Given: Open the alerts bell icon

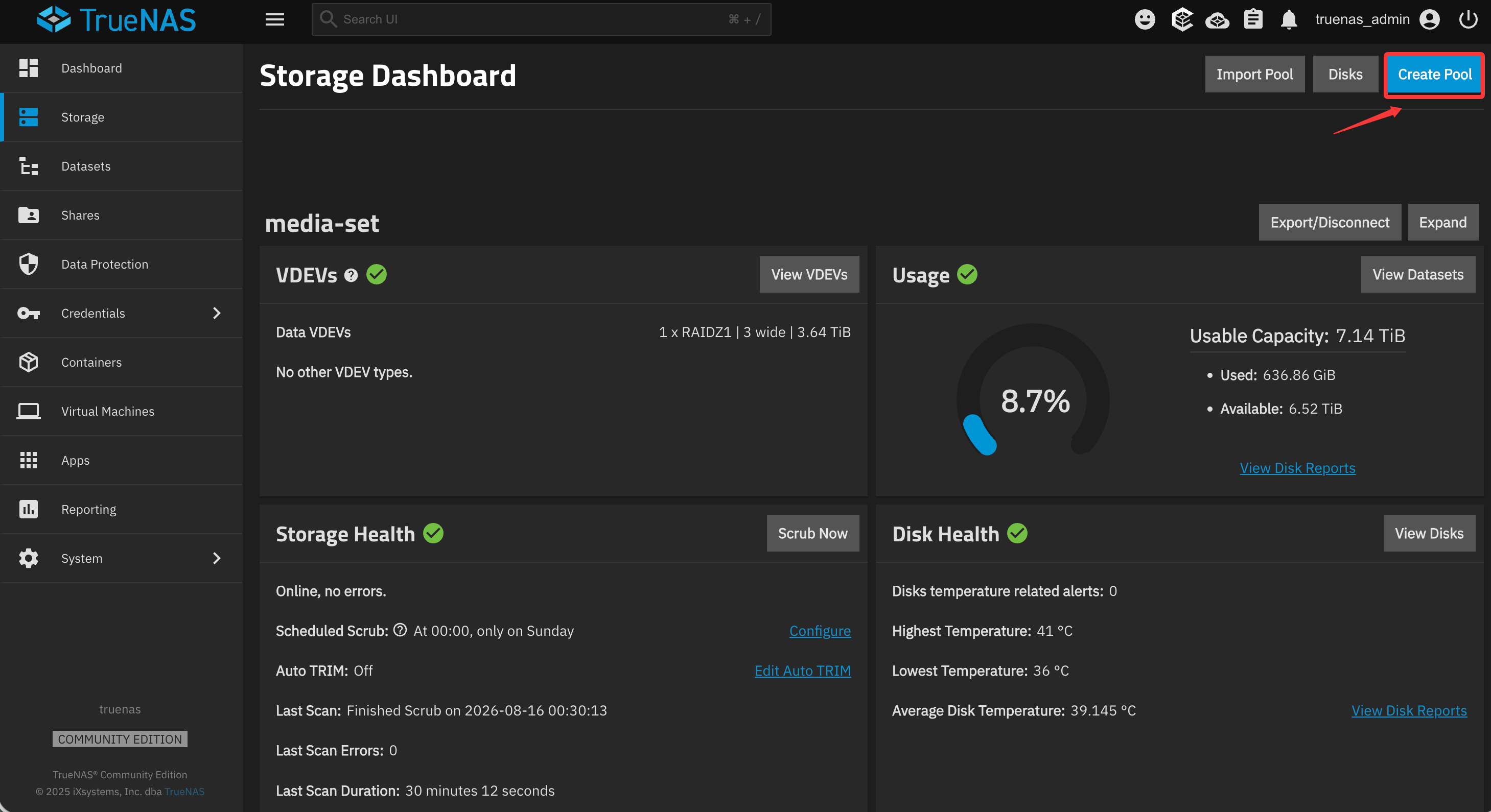Looking at the screenshot, I should point(1289,19).
